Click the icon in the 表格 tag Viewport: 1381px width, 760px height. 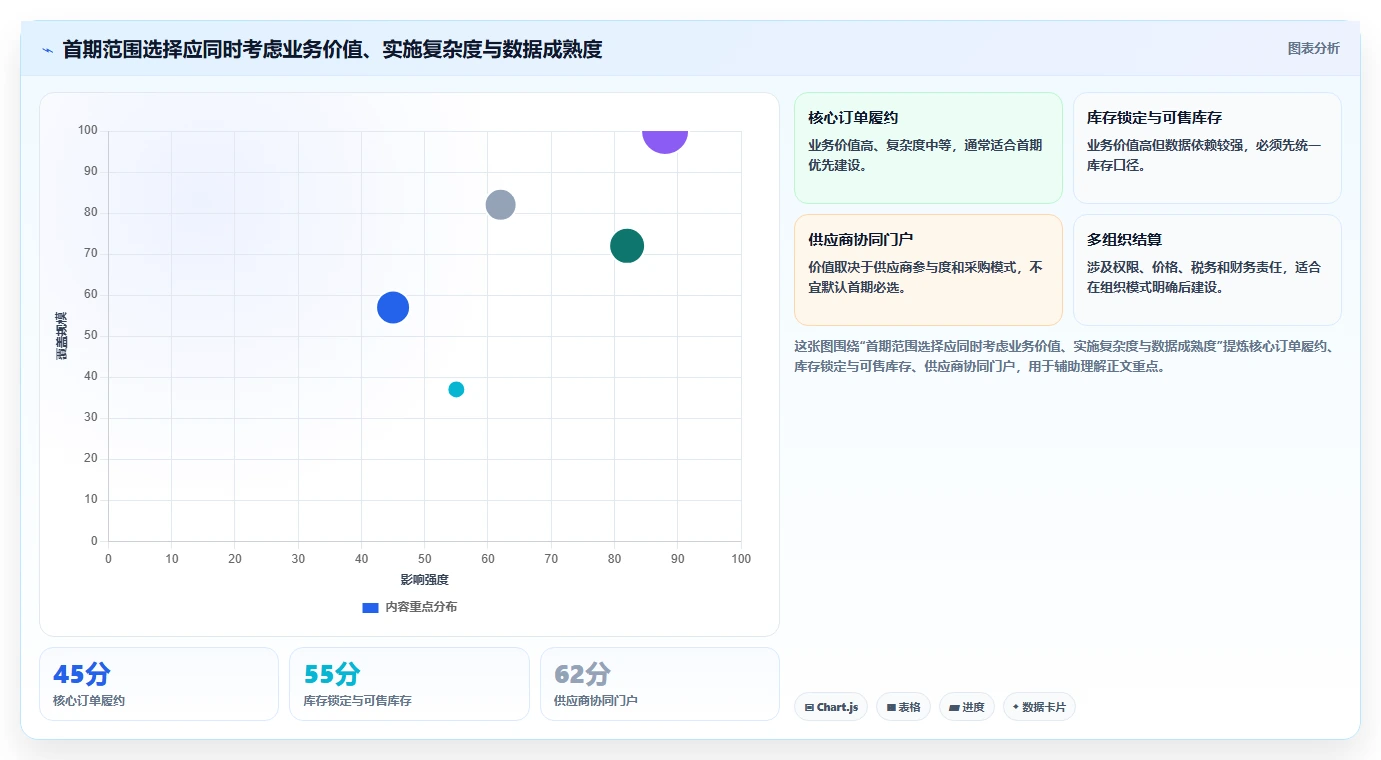pyautogui.click(x=891, y=708)
